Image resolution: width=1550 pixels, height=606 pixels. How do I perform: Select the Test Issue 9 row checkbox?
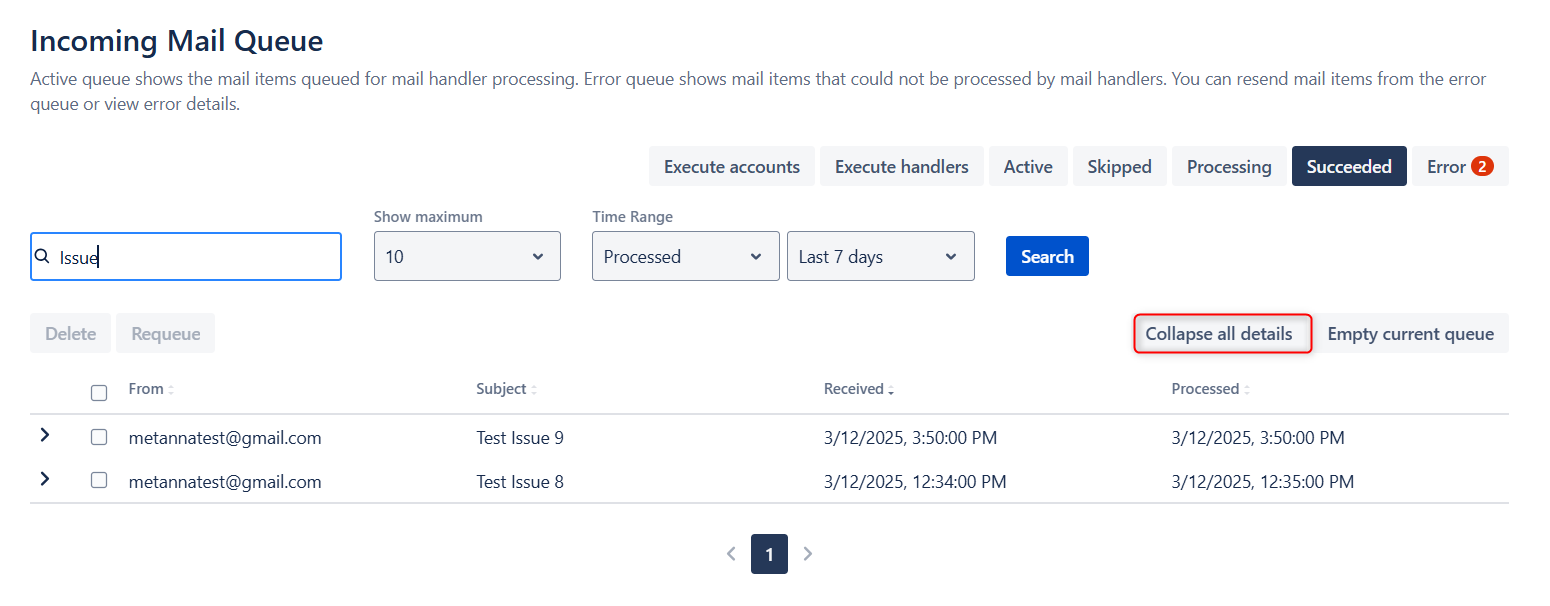(99, 437)
